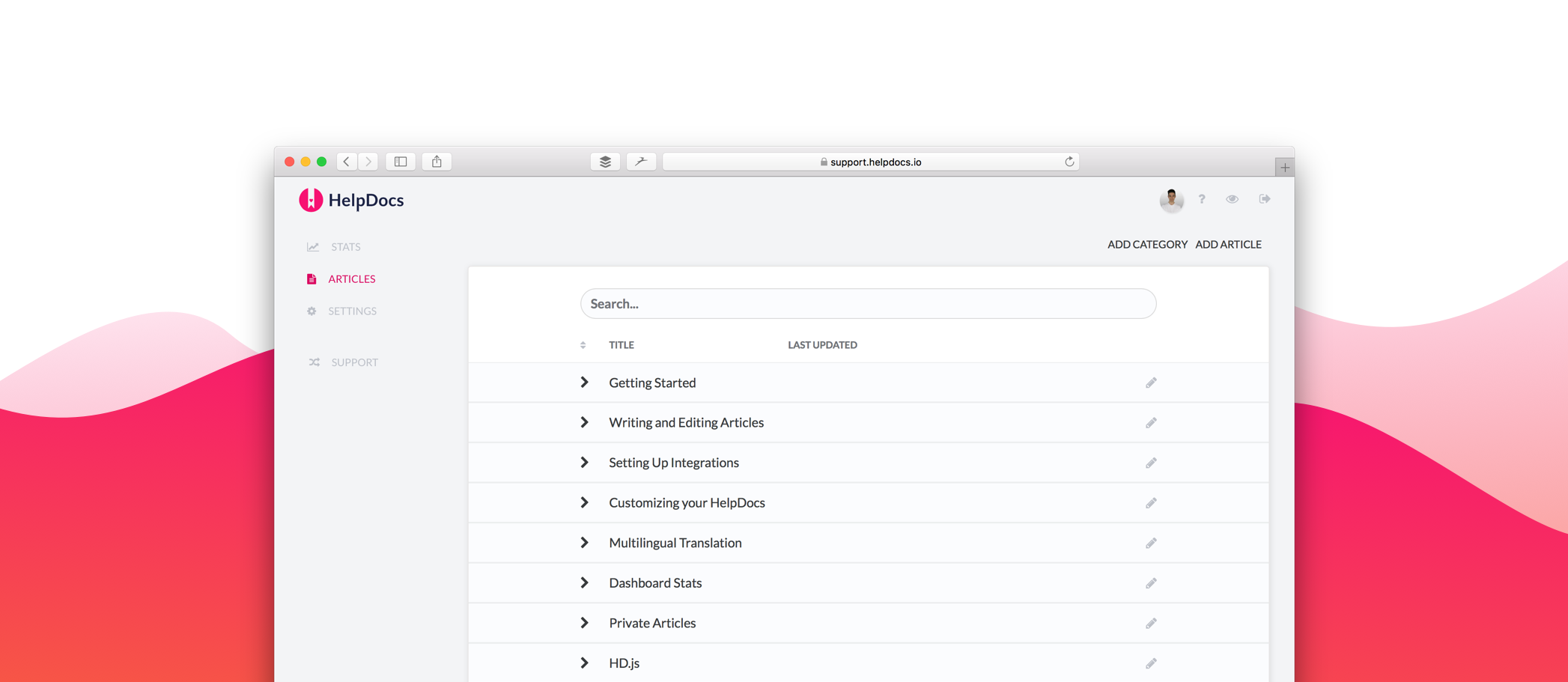The width and height of the screenshot is (1568, 682).
Task: Edit the Private Articles category with pencil icon
Action: point(1151,622)
